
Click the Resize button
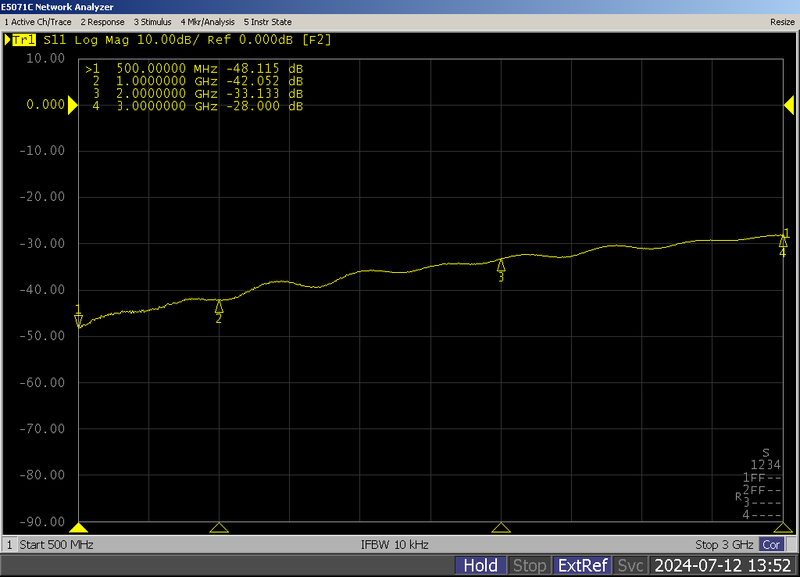coord(781,21)
